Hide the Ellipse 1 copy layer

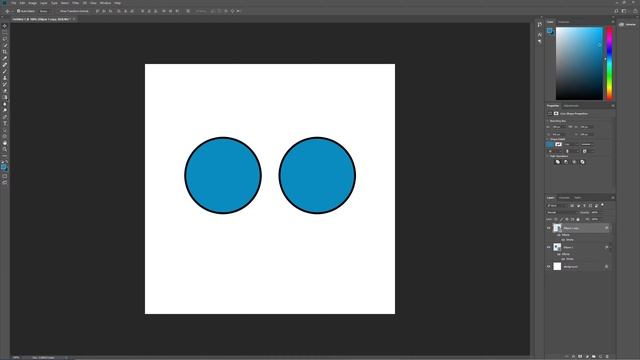pos(549,228)
